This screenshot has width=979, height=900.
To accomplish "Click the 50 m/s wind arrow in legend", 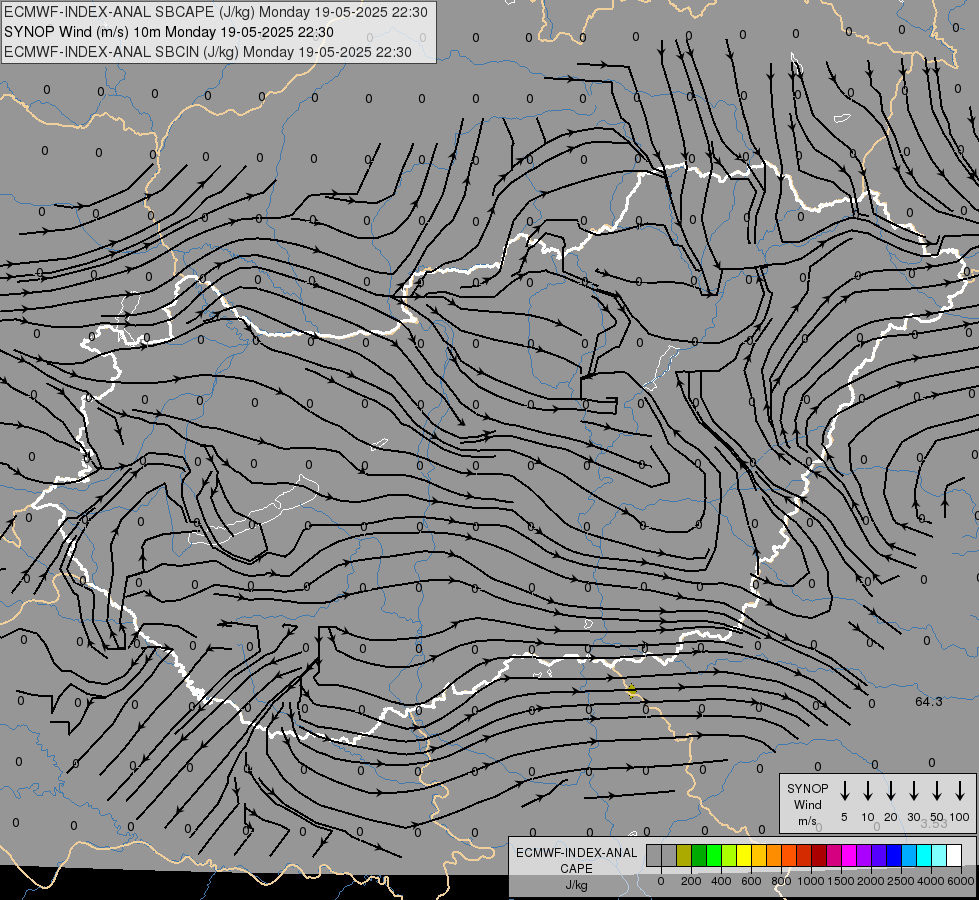I will pyautogui.click(x=937, y=790).
